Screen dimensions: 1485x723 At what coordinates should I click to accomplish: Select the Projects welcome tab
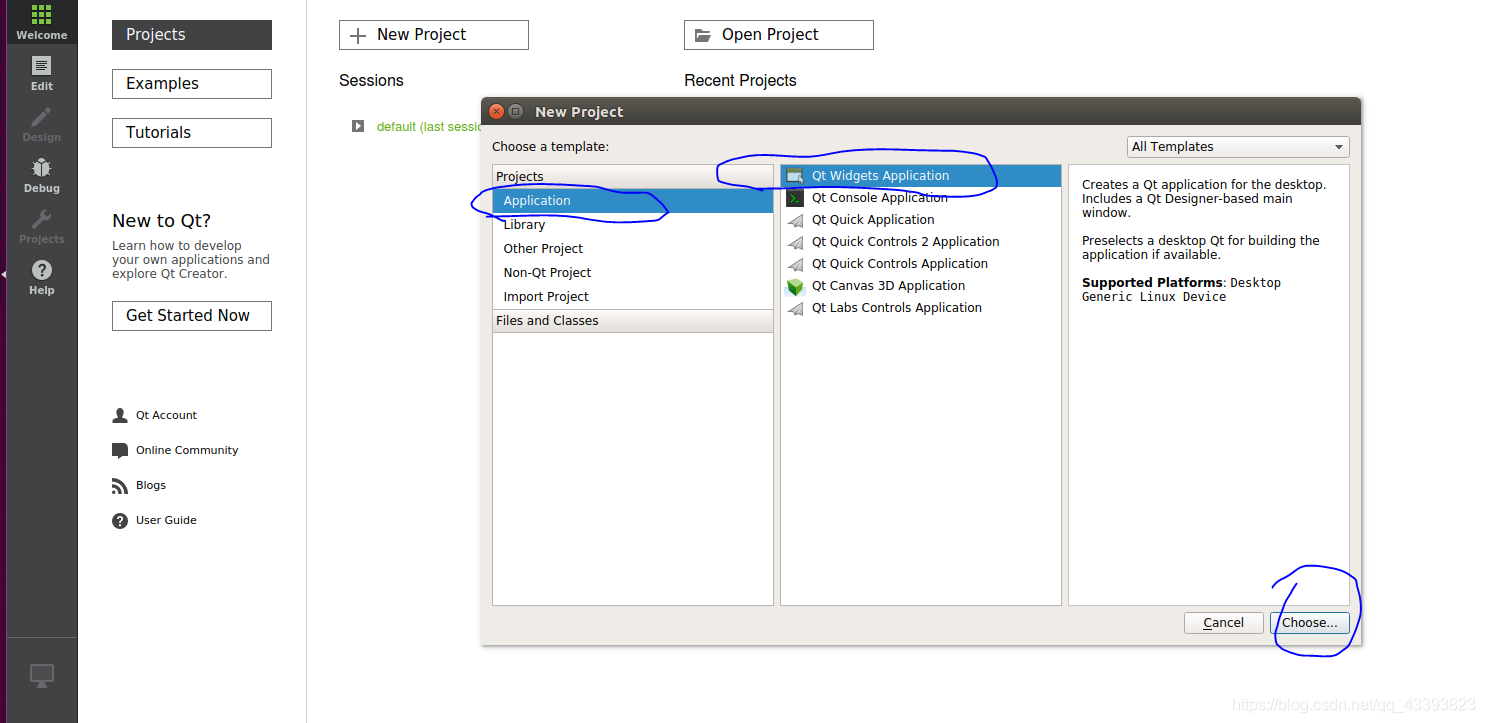coord(192,35)
